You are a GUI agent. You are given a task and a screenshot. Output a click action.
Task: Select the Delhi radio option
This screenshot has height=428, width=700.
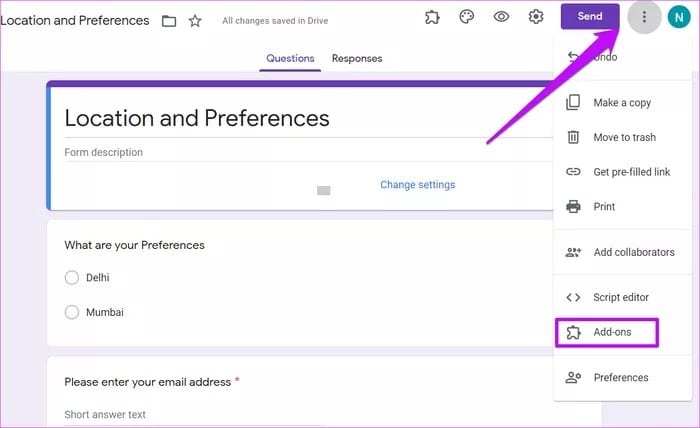71,278
